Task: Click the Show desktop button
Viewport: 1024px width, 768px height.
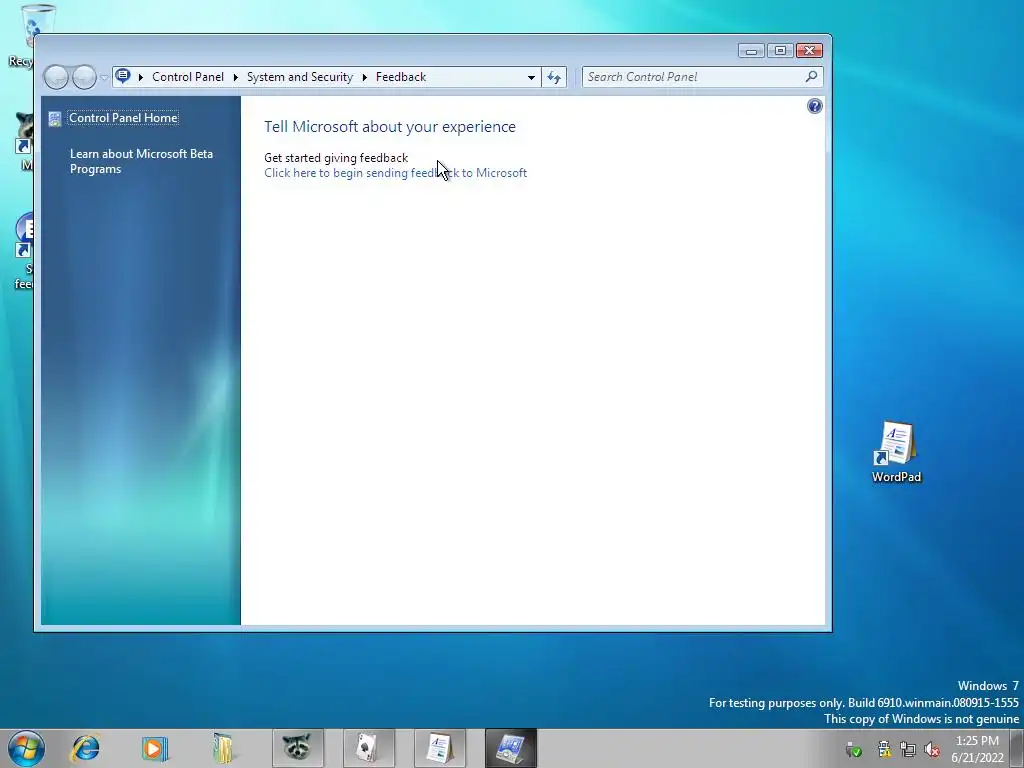Action: click(x=1017, y=748)
